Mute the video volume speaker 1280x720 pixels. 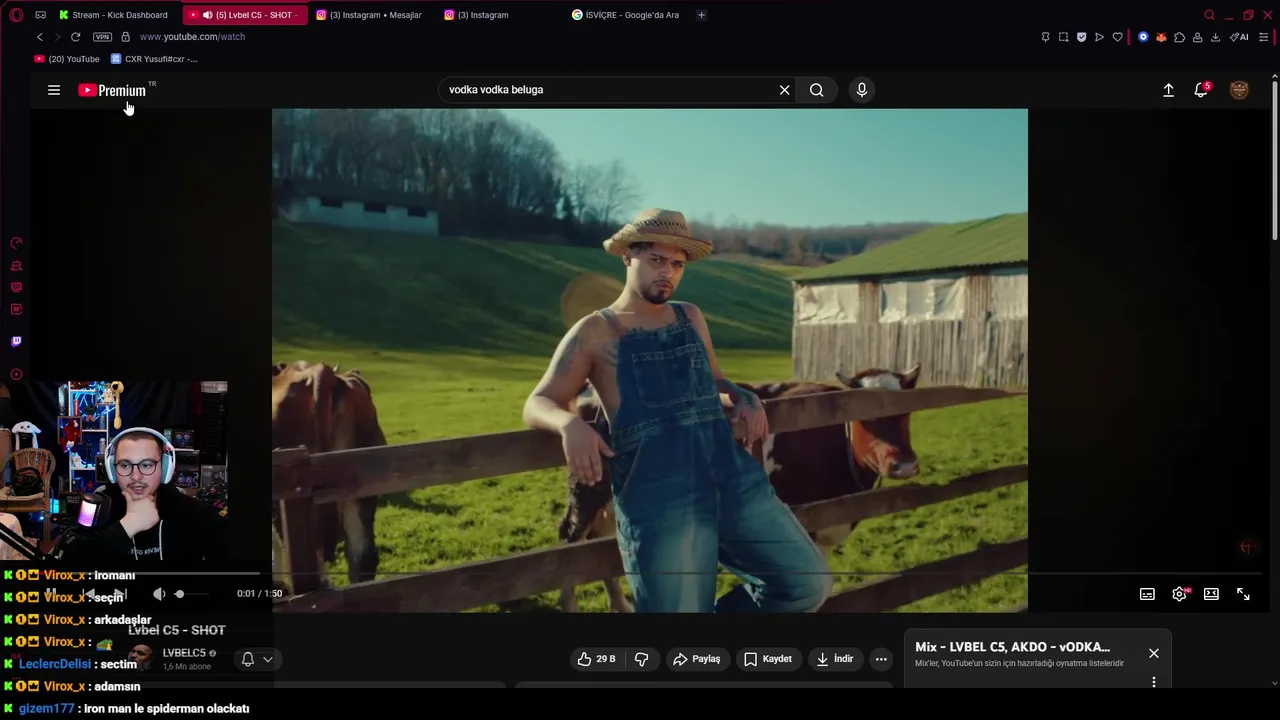pyautogui.click(x=159, y=594)
